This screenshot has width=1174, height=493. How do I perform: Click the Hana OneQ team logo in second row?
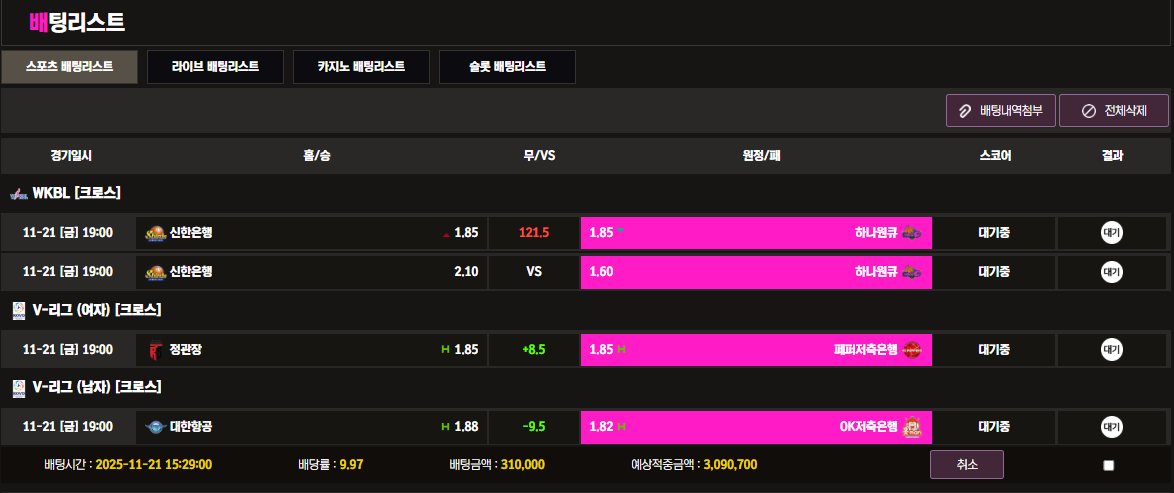(x=910, y=271)
